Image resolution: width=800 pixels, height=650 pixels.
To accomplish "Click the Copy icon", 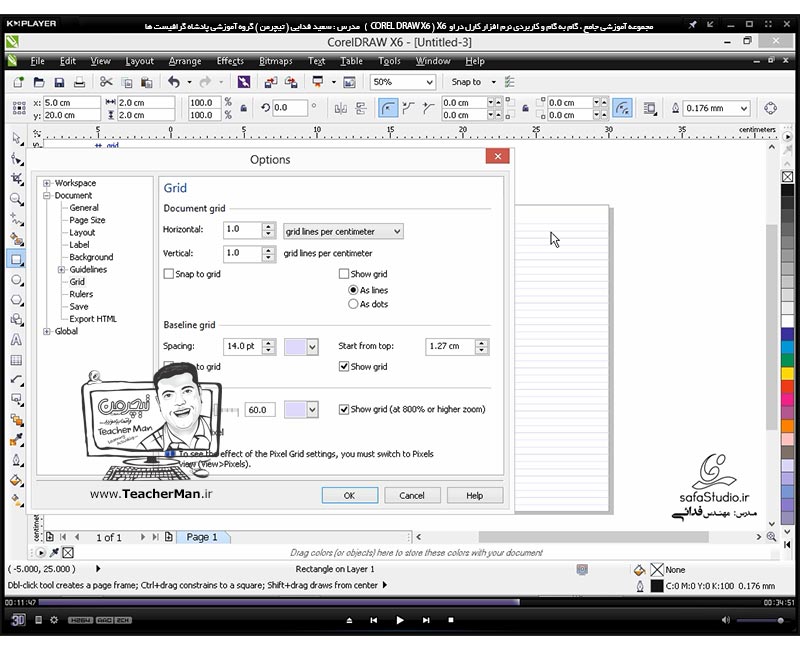I will (127, 82).
